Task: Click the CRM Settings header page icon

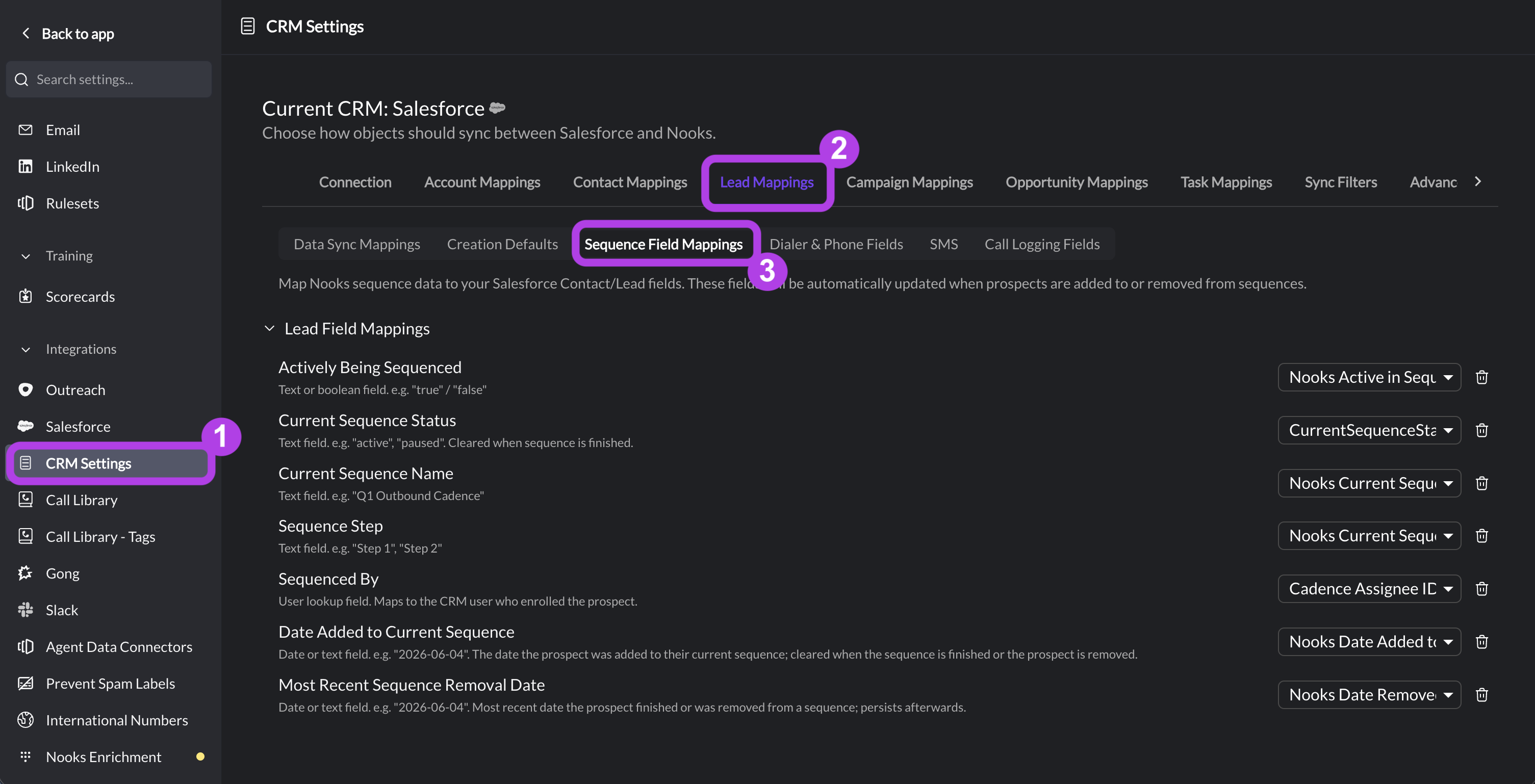Action: coord(248,26)
